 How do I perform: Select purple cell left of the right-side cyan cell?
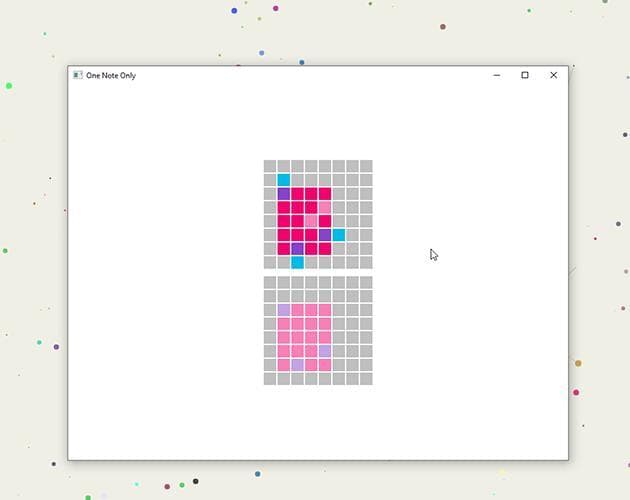(x=325, y=235)
